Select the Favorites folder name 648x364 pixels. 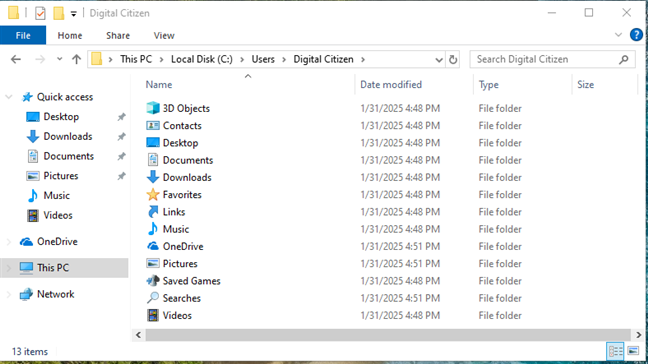tap(182, 195)
